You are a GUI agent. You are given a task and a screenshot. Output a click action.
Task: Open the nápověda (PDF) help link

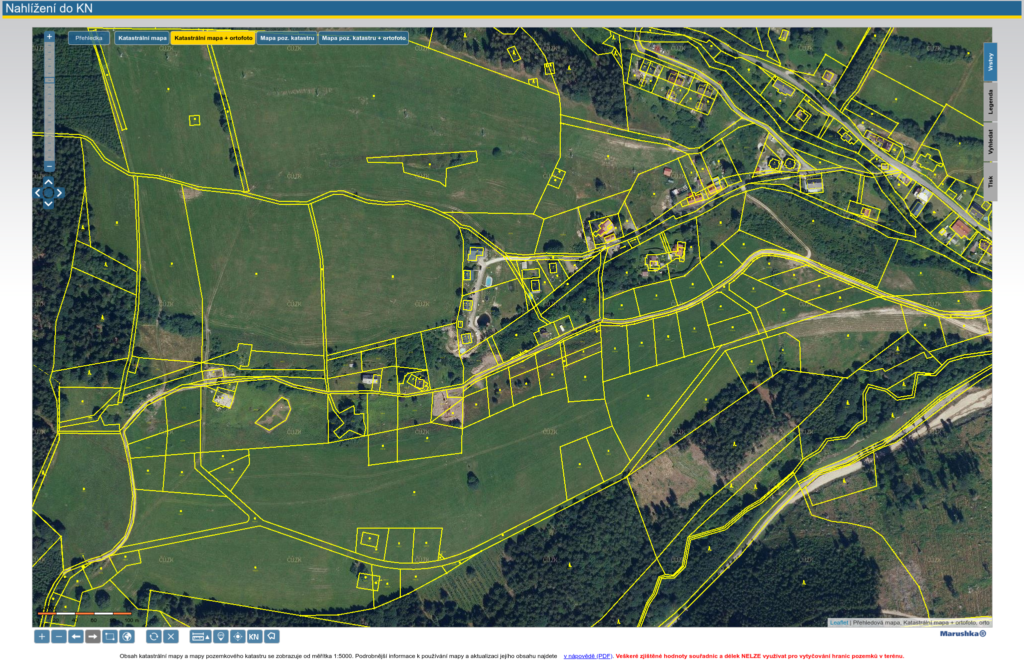point(588,655)
